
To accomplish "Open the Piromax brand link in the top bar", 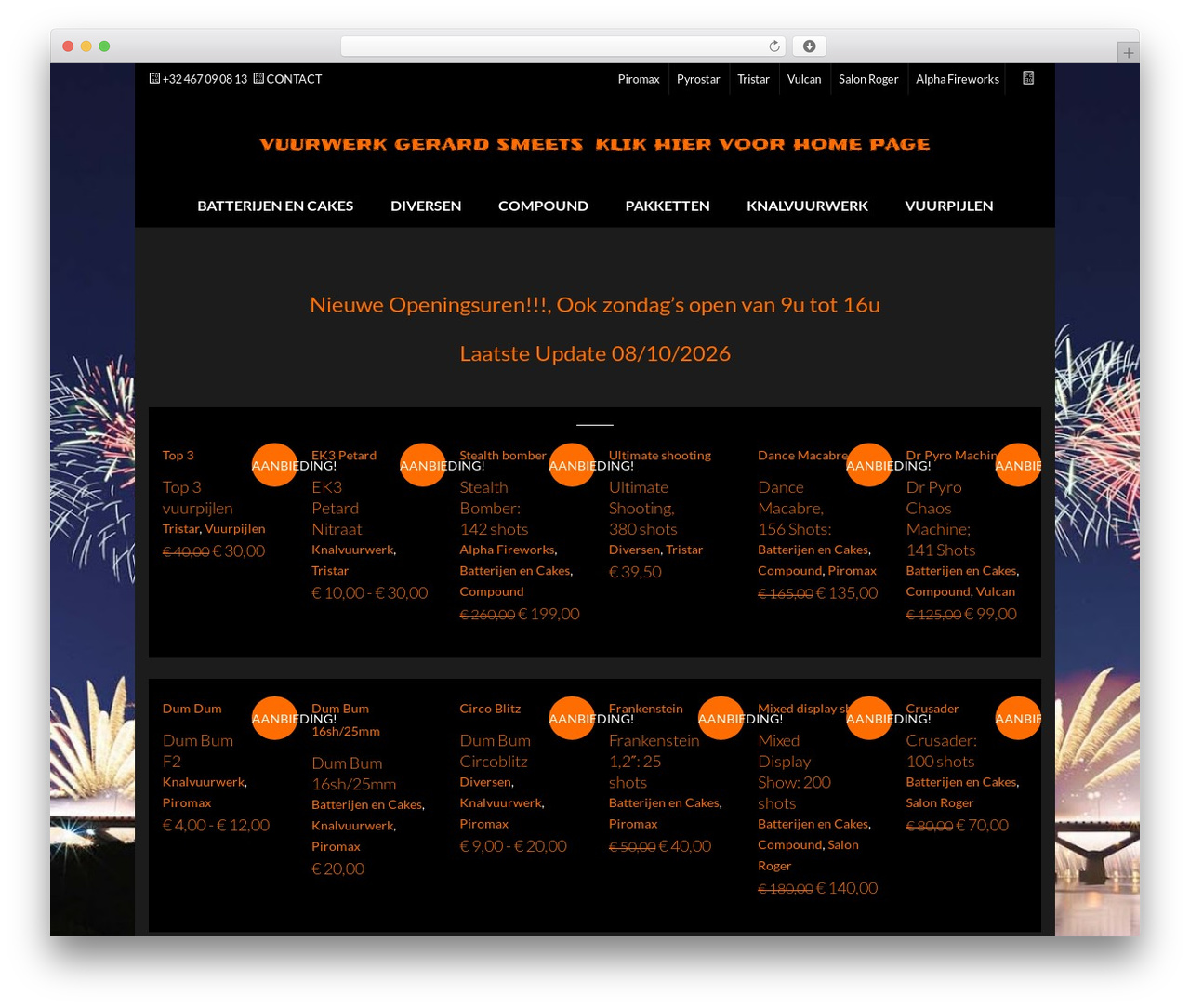I will click(639, 79).
